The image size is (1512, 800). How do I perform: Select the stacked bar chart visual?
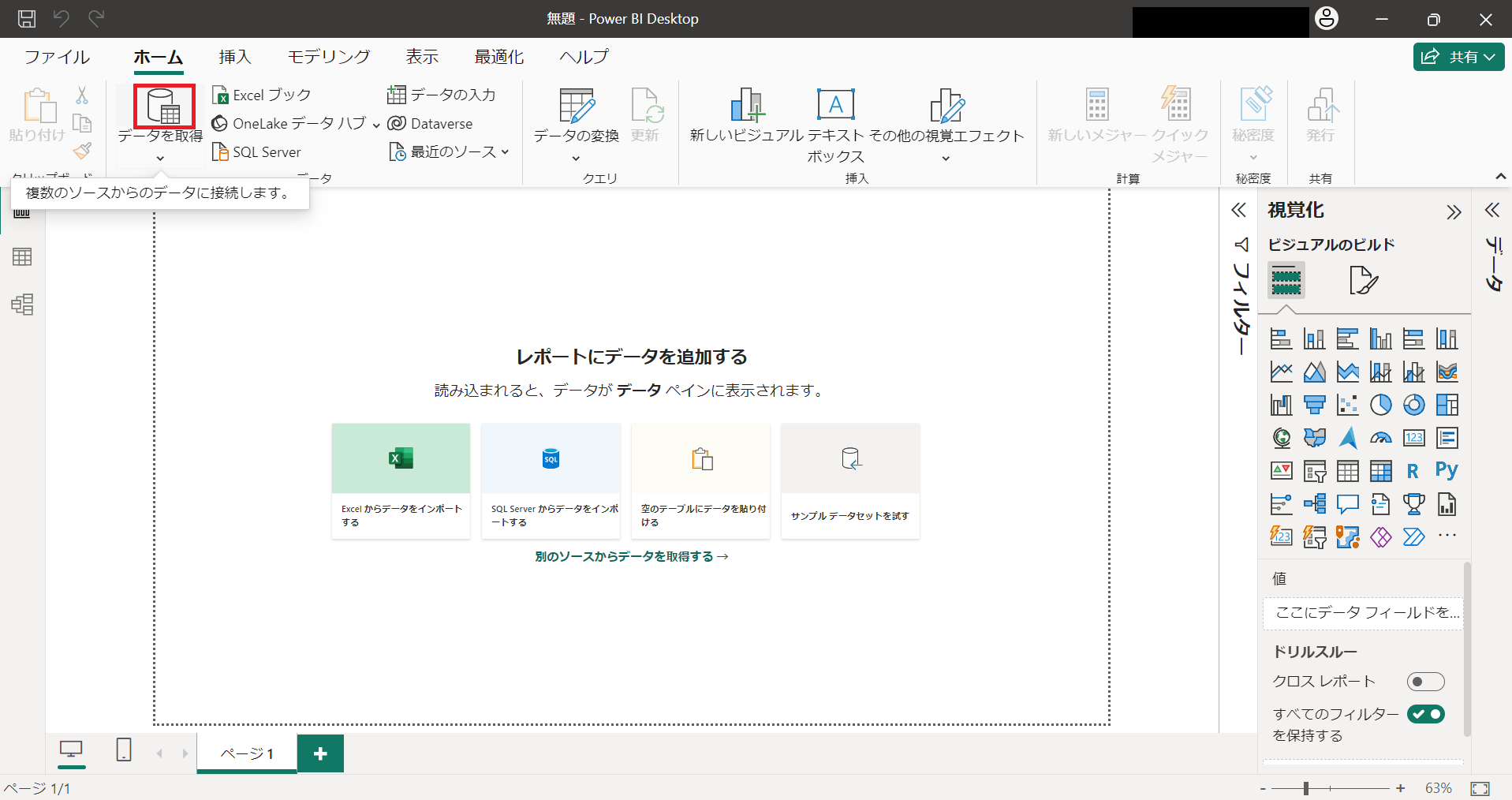point(1281,338)
